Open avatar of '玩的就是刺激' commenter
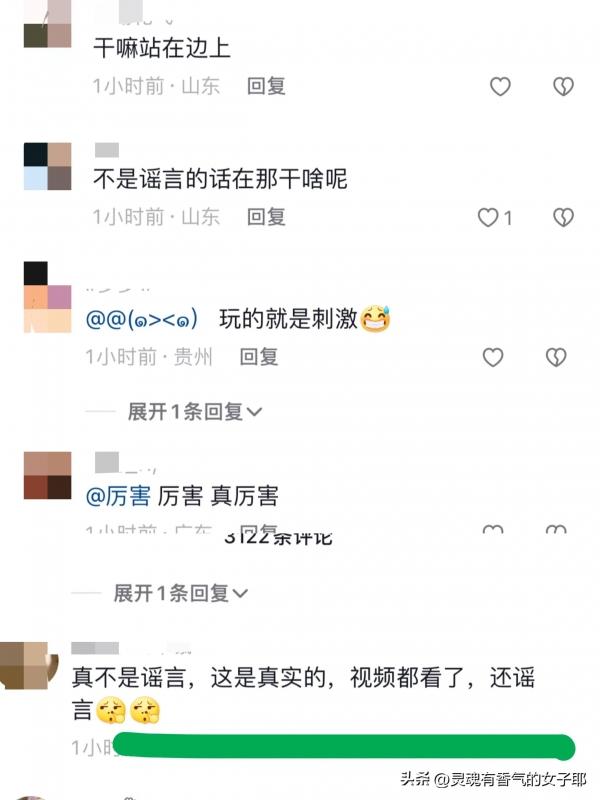Viewport: 600px width, 800px height. tap(47, 297)
